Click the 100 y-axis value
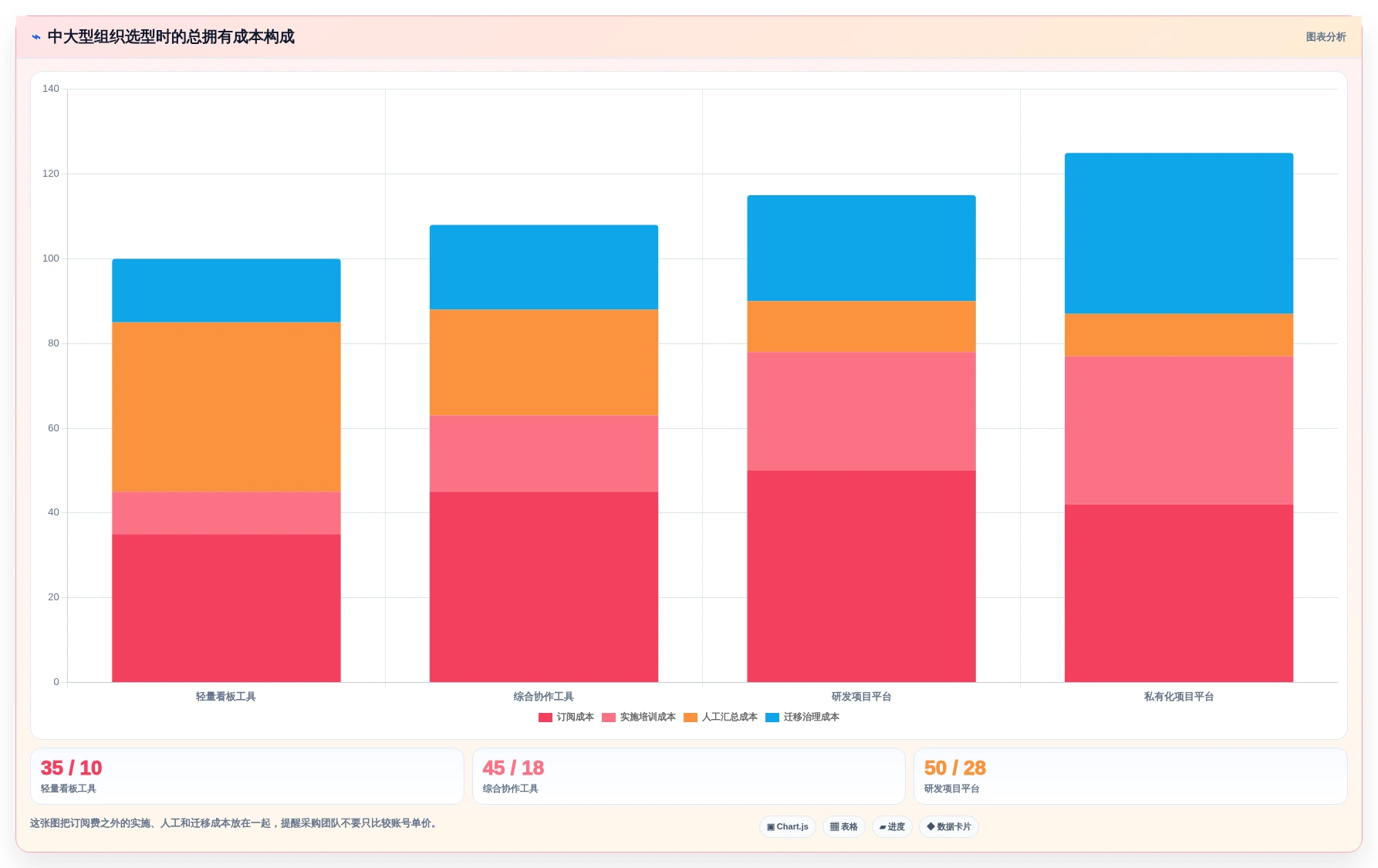This screenshot has width=1378, height=868. point(51,258)
